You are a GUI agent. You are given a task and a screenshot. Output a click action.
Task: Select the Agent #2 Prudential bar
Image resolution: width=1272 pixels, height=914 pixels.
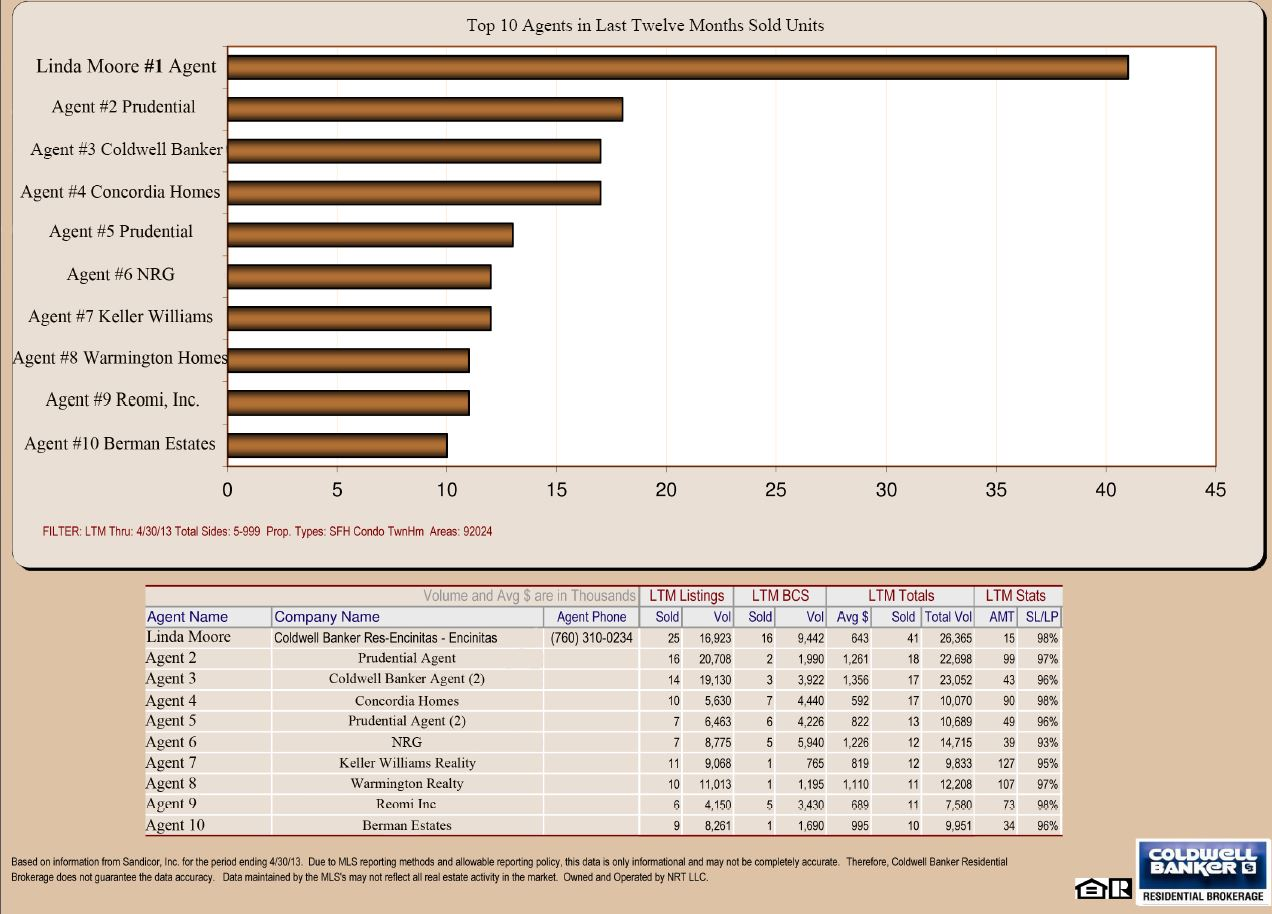point(425,109)
